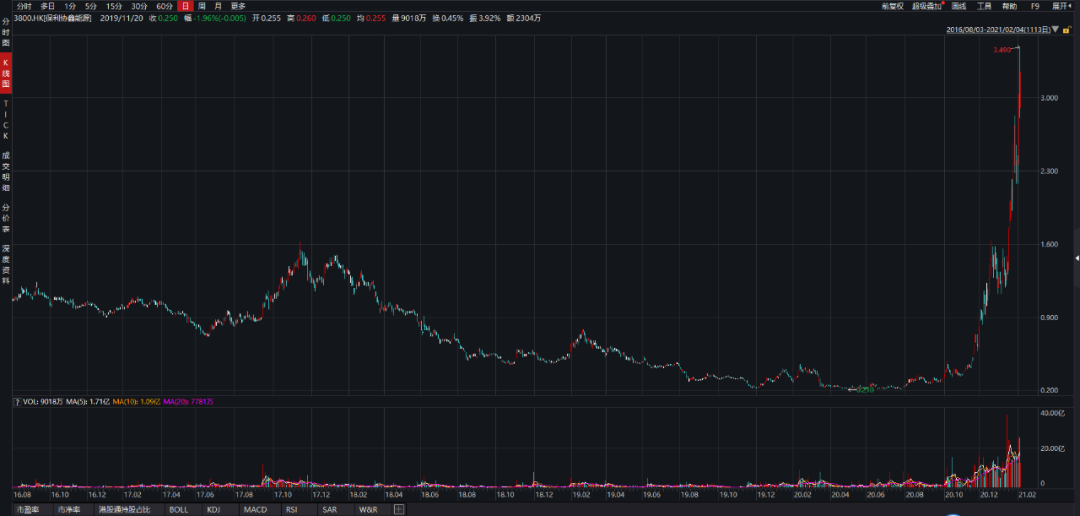
Task: Open the 分时图 side panel
Action: [x=6, y=34]
